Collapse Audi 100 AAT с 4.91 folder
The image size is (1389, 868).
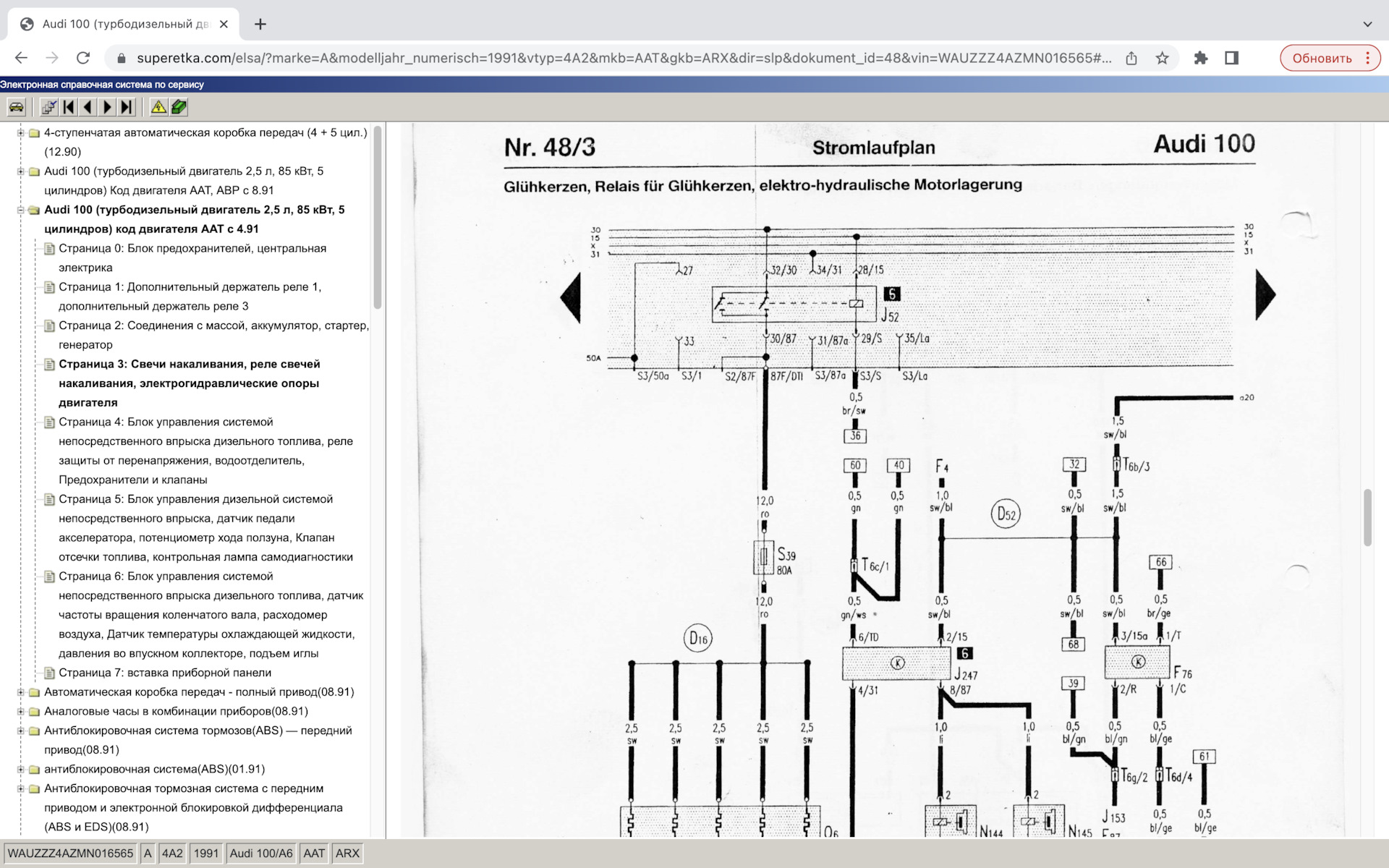click(20, 210)
